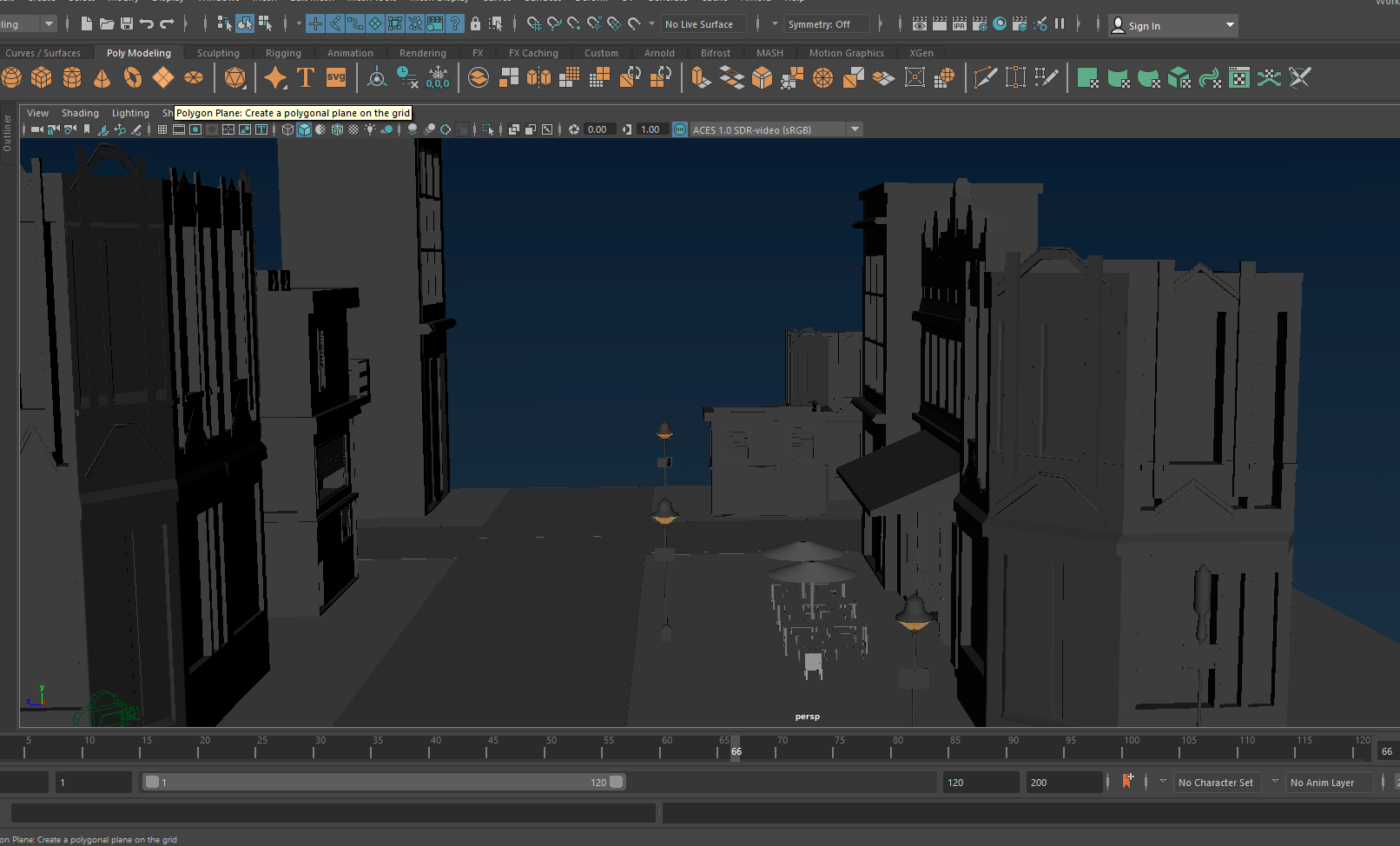Click the orange Polygon Type text tool

[x=306, y=78]
